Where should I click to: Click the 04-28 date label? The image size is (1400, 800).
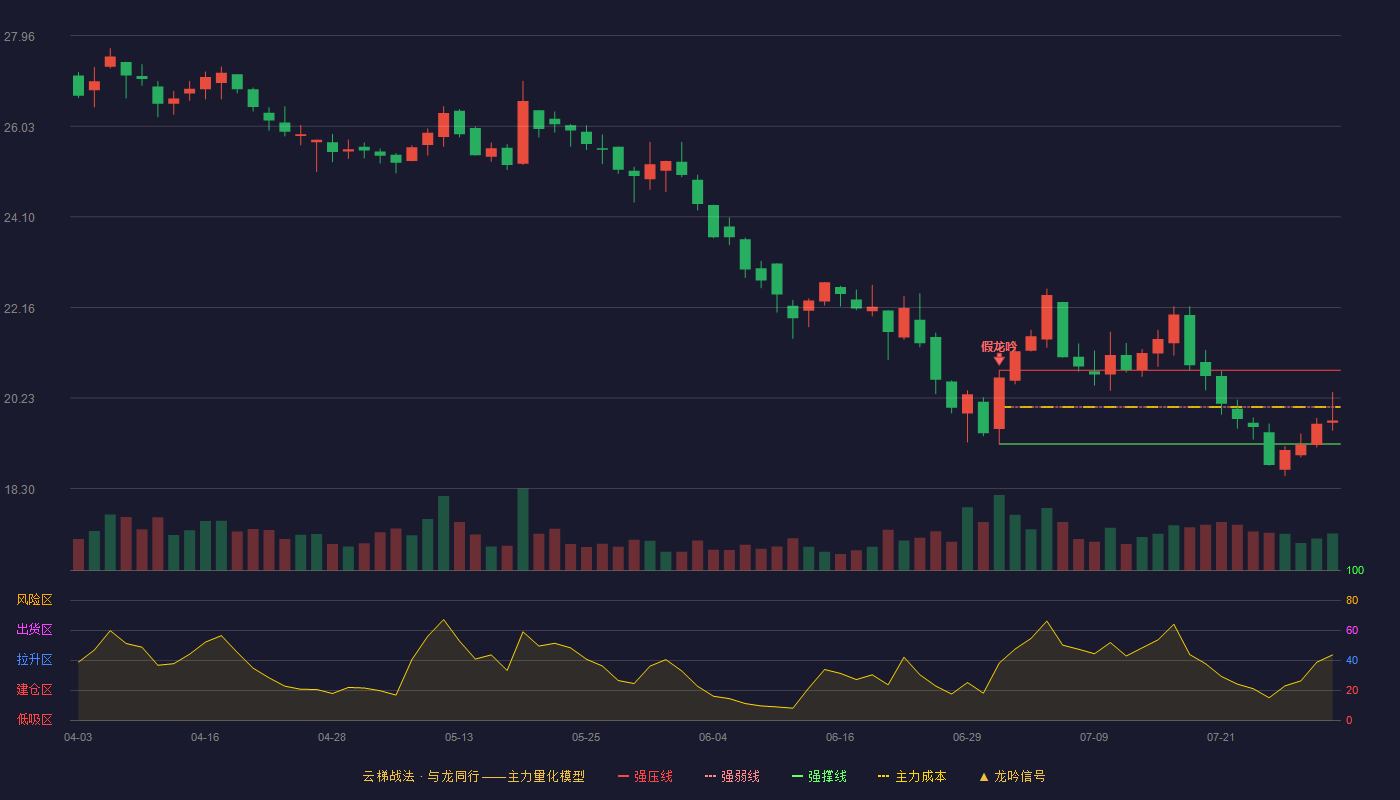click(x=332, y=737)
